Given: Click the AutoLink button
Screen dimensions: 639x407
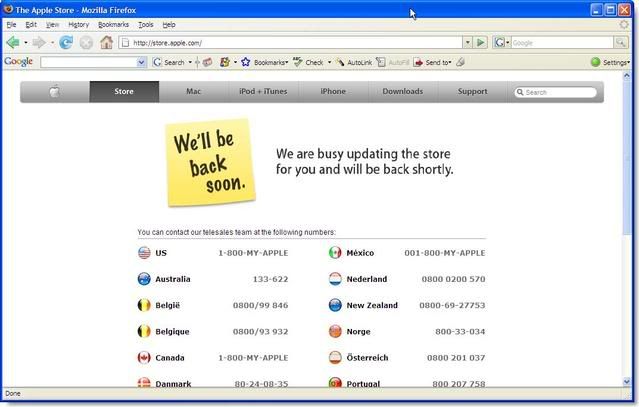Looking at the screenshot, I should [x=354, y=62].
